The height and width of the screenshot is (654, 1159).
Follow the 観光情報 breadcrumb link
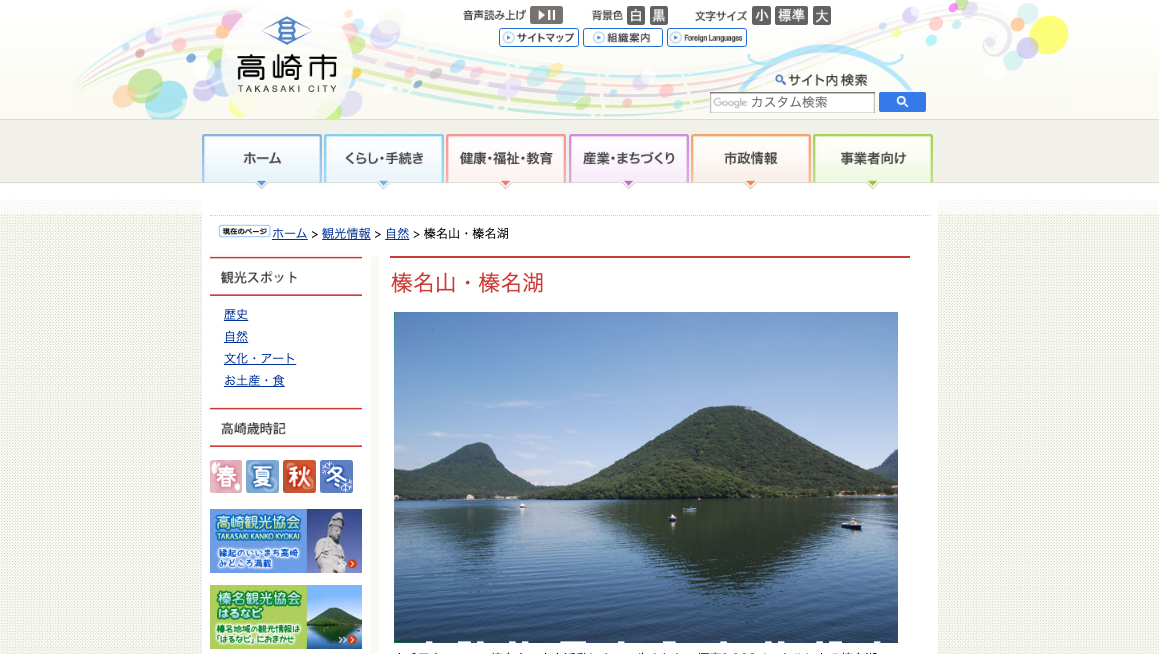tap(346, 234)
